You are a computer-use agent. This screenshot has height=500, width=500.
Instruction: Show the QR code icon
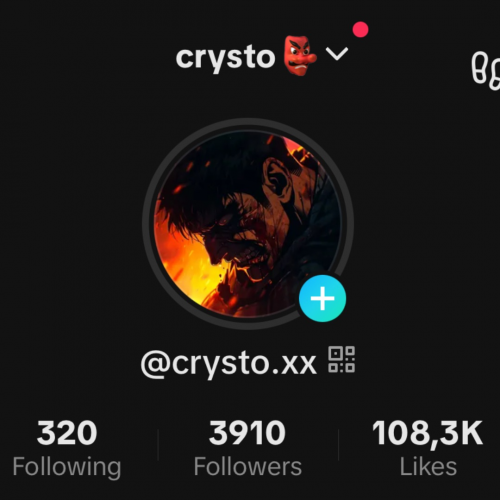coord(342,359)
